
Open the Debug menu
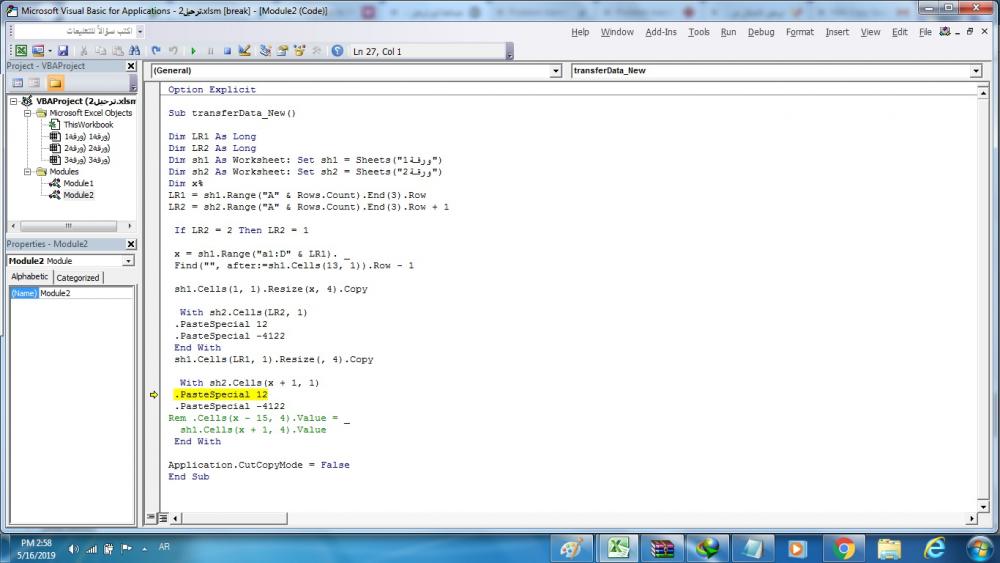(761, 32)
